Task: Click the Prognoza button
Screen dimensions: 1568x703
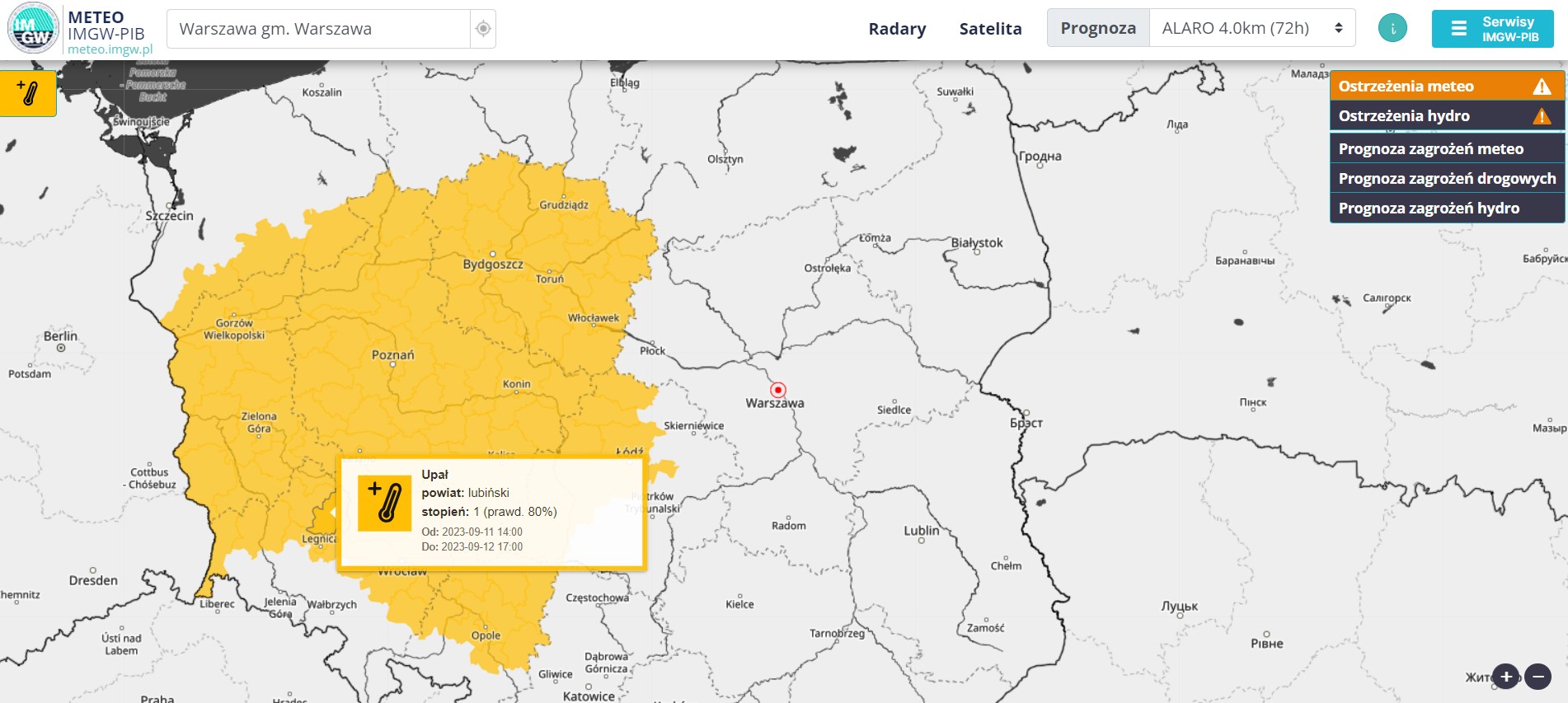Action: 1098,28
